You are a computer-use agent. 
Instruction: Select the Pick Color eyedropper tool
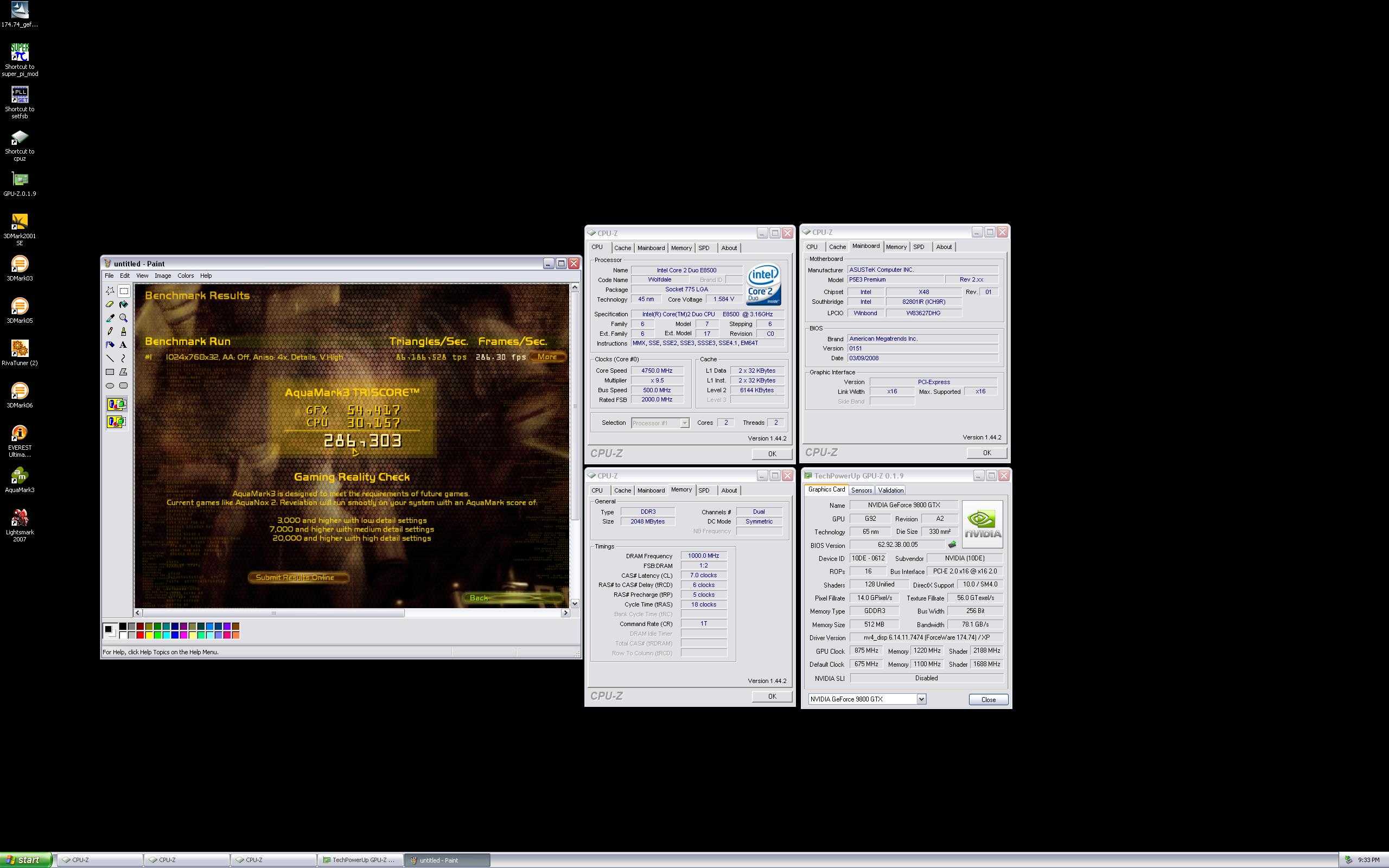(x=110, y=318)
